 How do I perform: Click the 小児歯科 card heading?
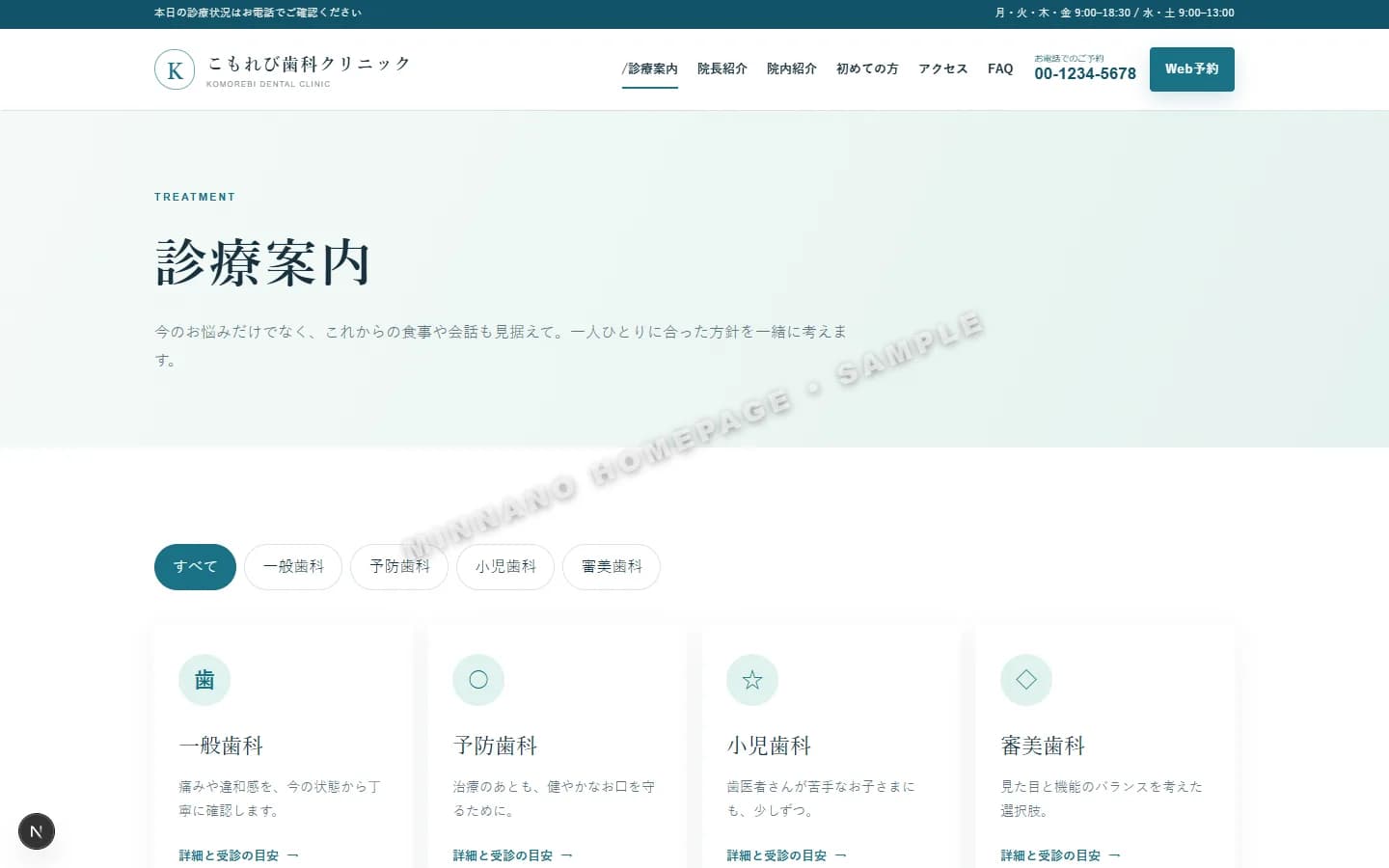(769, 746)
